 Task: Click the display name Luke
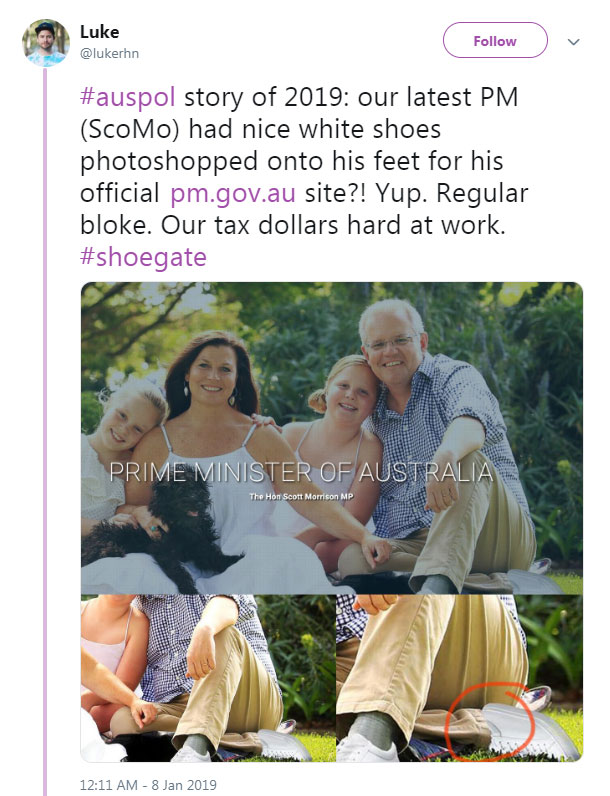click(x=99, y=32)
